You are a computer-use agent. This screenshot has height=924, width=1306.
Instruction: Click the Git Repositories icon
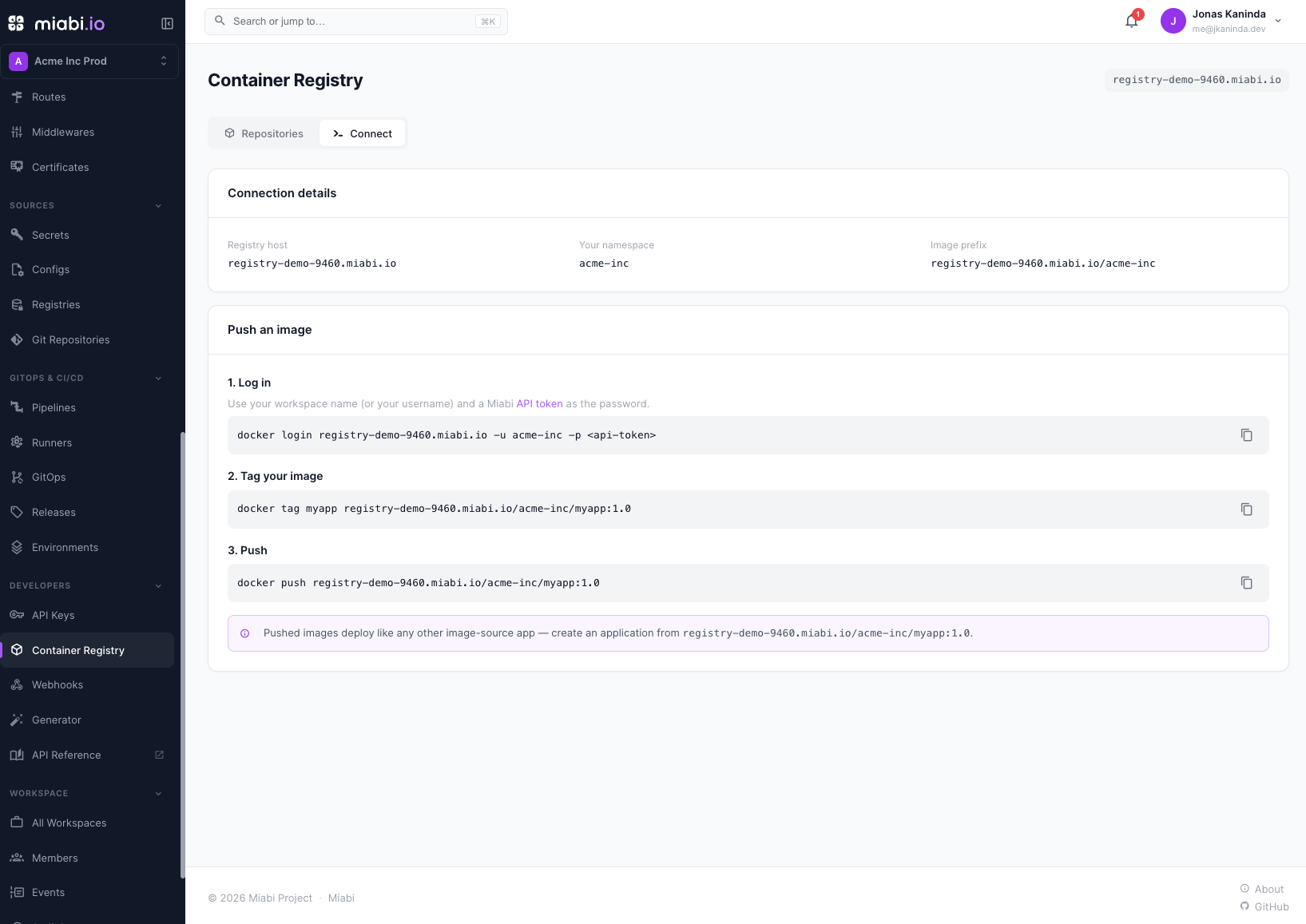click(x=17, y=339)
